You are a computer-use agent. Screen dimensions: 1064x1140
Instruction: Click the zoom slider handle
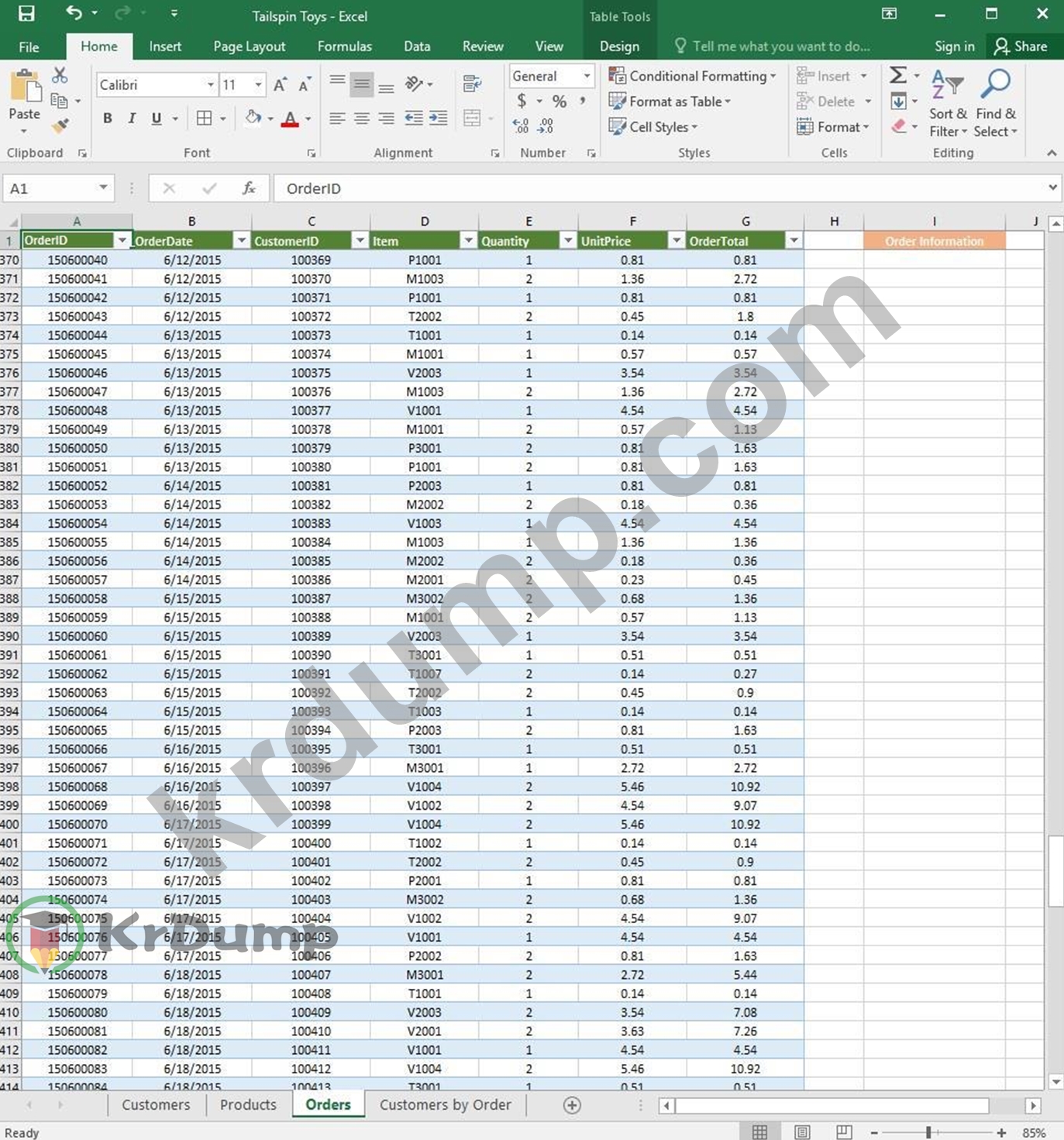pyautogui.click(x=928, y=1132)
